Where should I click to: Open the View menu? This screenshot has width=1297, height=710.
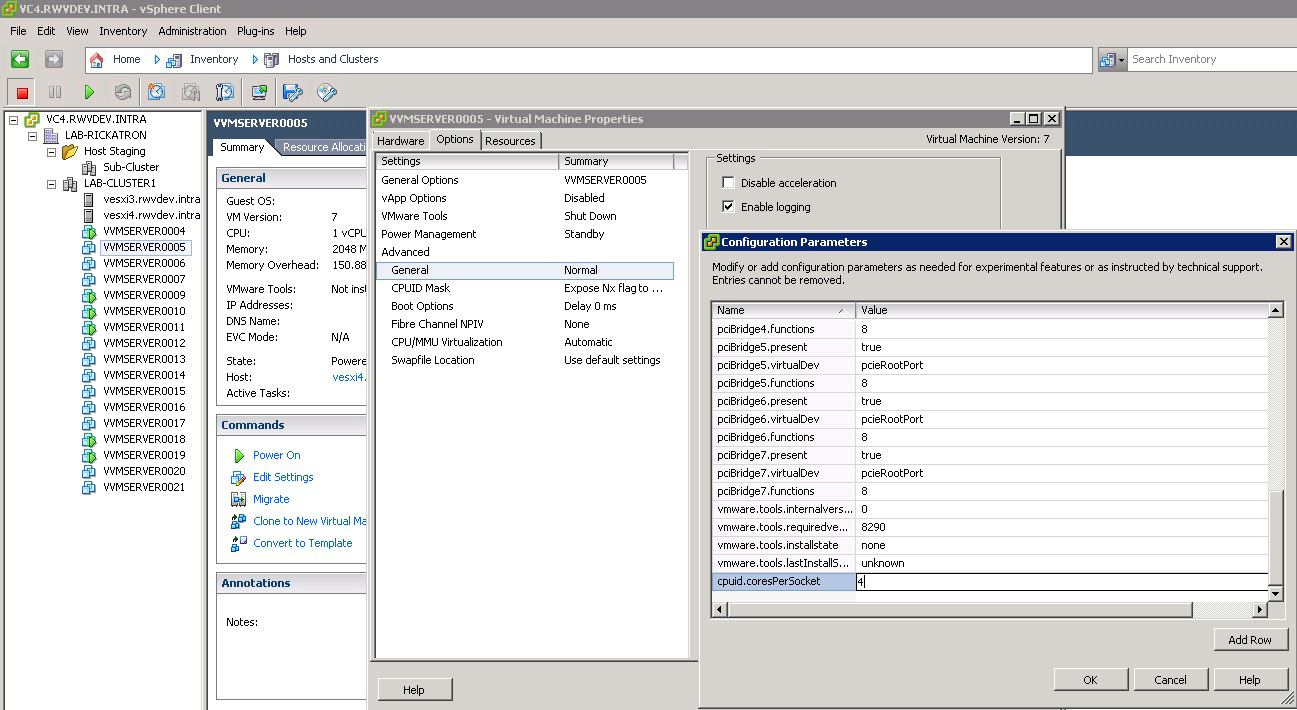77,31
